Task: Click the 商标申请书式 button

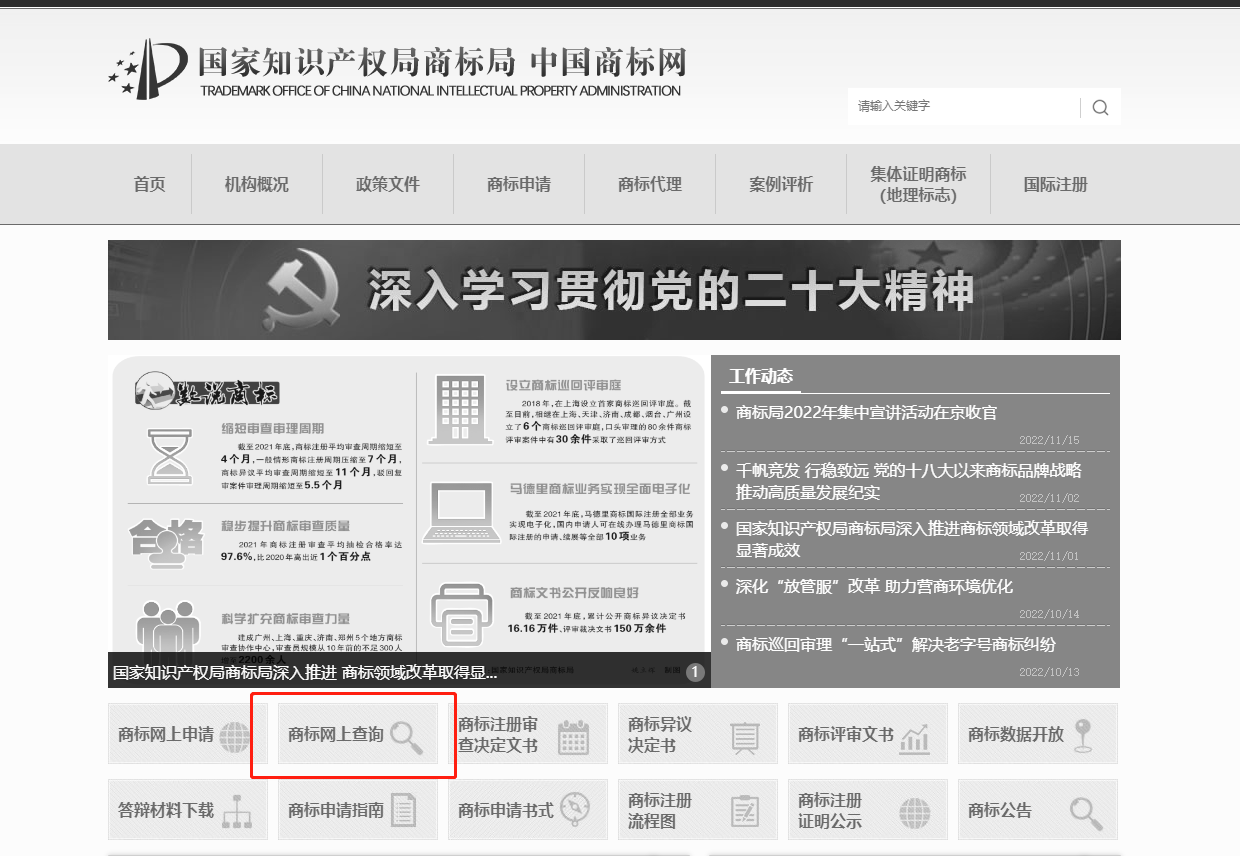Action: [x=528, y=810]
